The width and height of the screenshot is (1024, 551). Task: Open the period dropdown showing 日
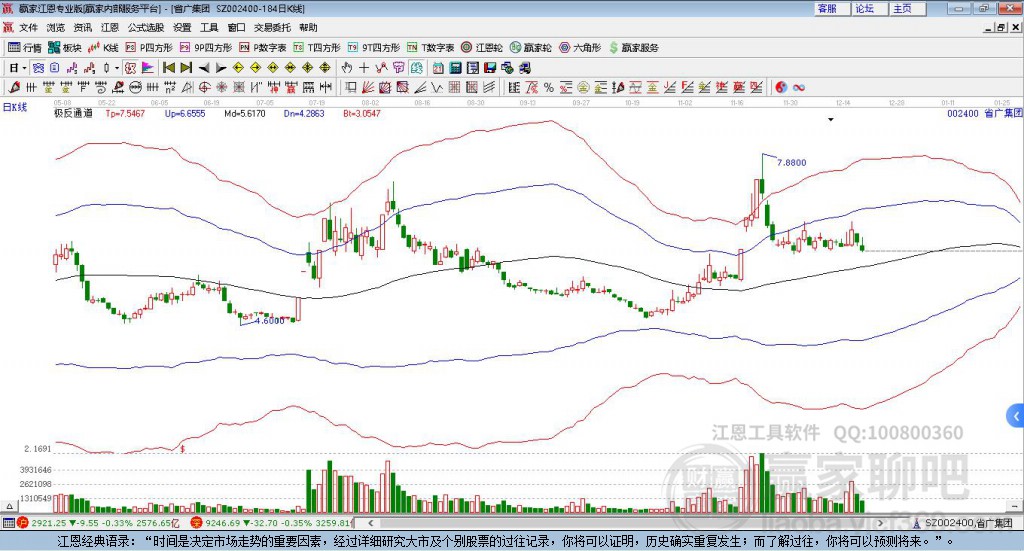[x=18, y=67]
